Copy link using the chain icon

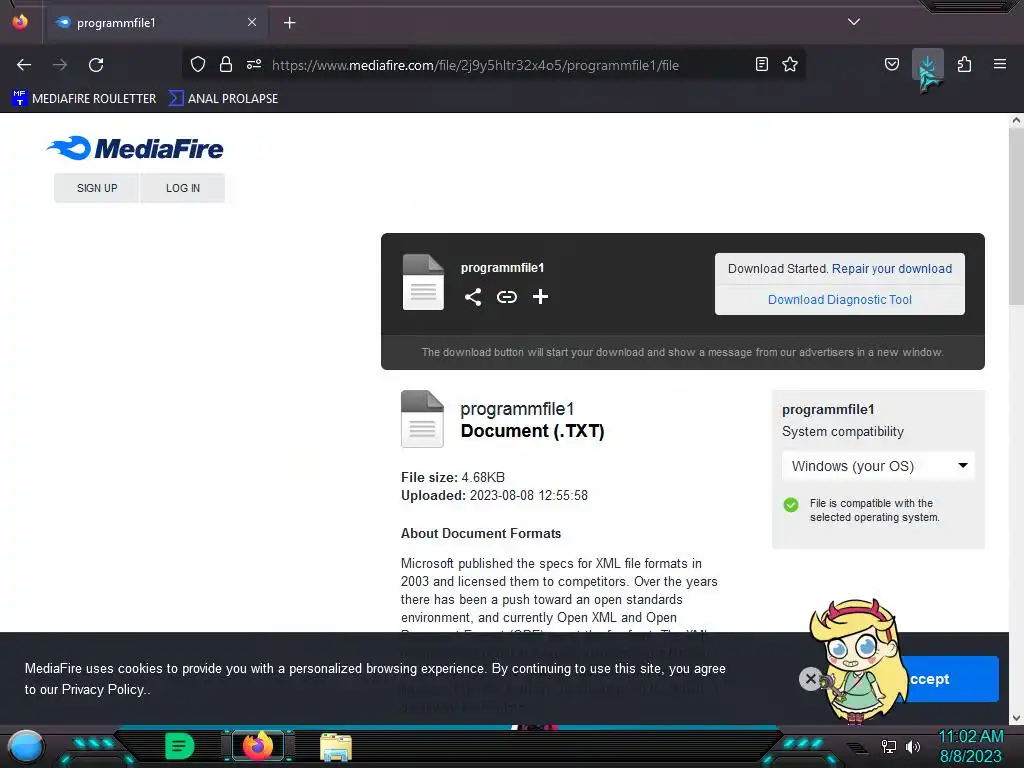click(507, 297)
